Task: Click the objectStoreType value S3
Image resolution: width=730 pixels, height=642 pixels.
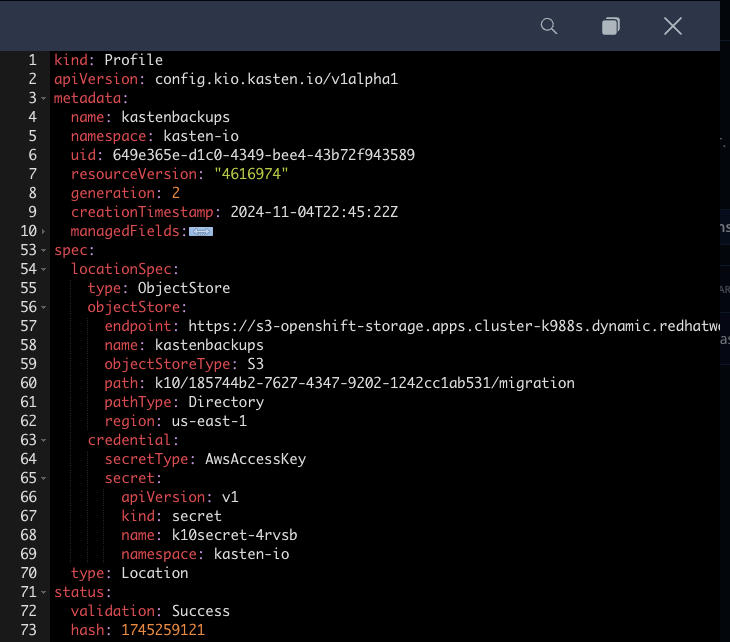Action: click(256, 364)
